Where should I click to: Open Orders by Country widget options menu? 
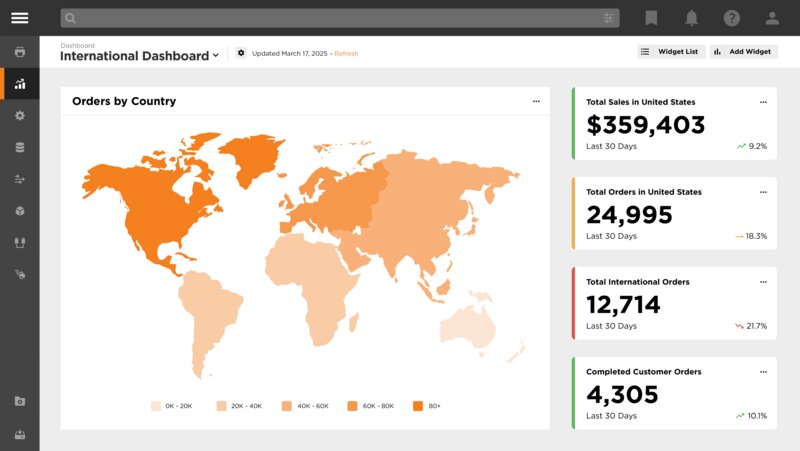coord(536,101)
